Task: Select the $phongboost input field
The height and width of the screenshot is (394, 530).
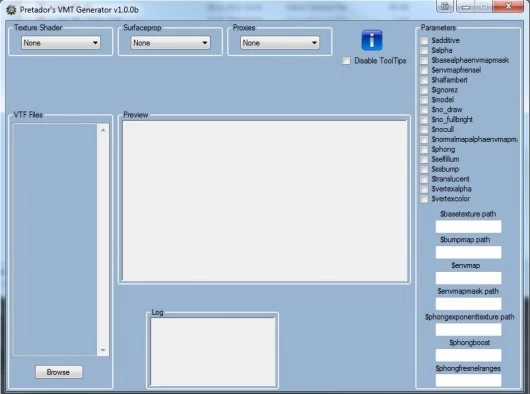Action: click(x=468, y=355)
